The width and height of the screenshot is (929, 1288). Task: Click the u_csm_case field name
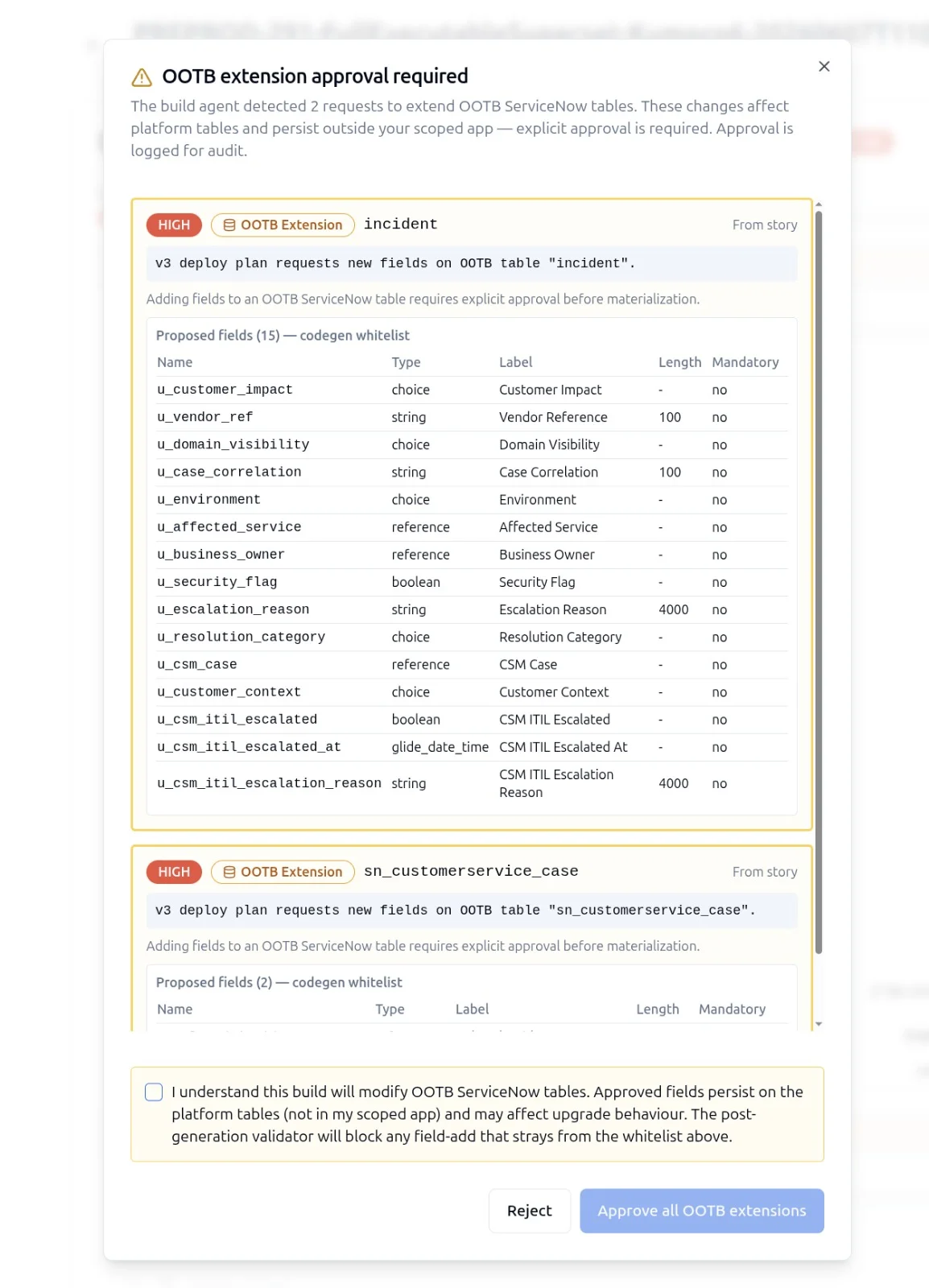pyautogui.click(x=196, y=664)
